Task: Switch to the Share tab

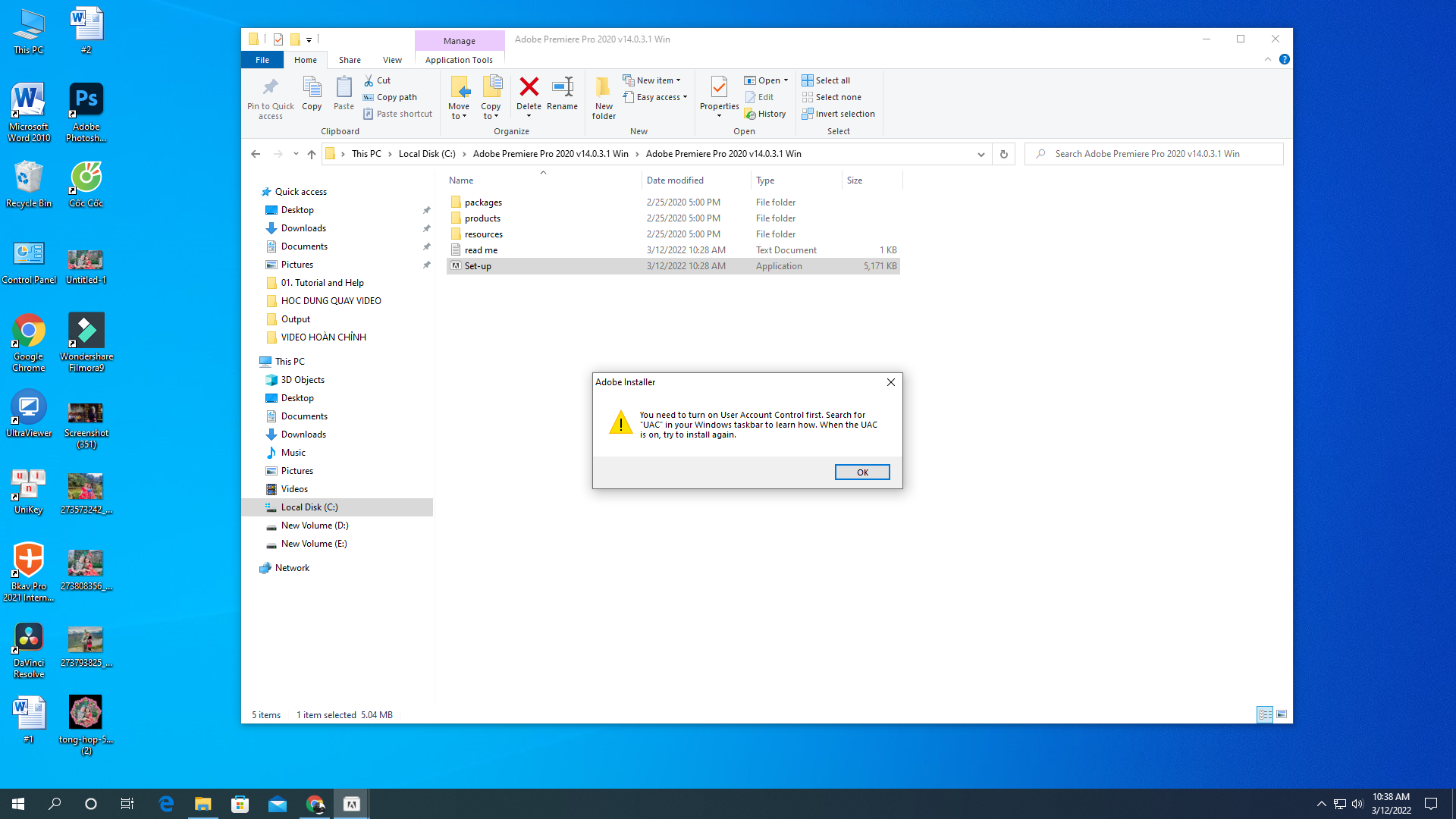Action: (x=350, y=60)
